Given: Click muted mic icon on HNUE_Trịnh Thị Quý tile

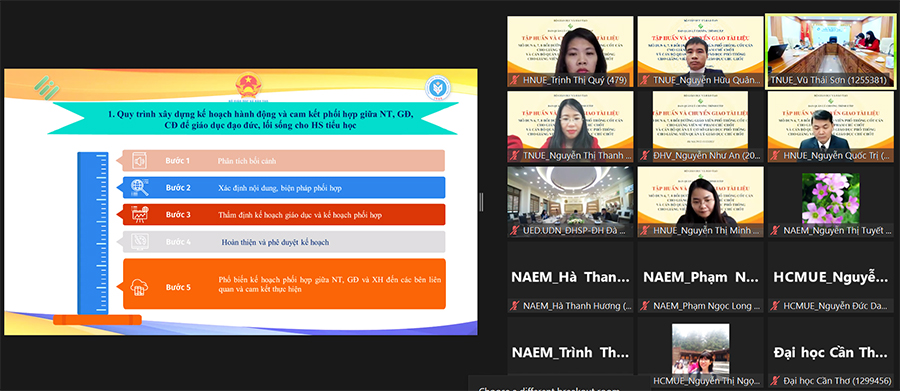Looking at the screenshot, I should pos(515,80).
